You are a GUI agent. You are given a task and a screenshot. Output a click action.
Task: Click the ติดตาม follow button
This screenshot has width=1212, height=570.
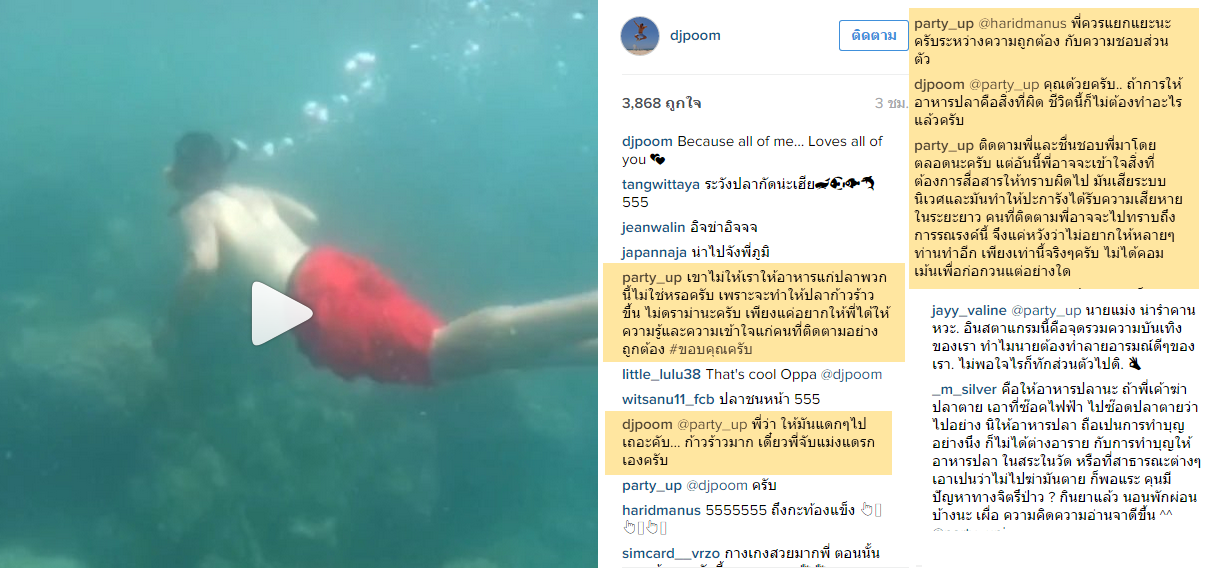(873, 35)
